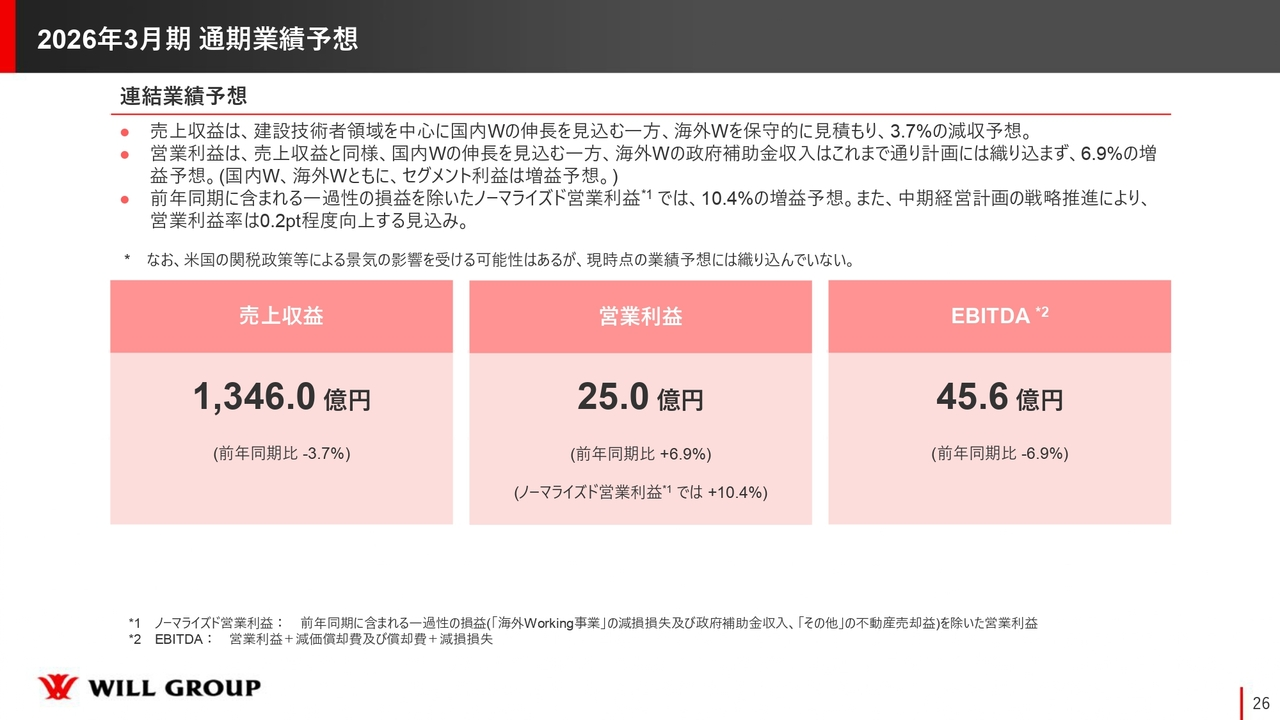This screenshot has height=720, width=1280.
Task: Click footnote *2 EBITDA definition
Action: [x=310, y=640]
